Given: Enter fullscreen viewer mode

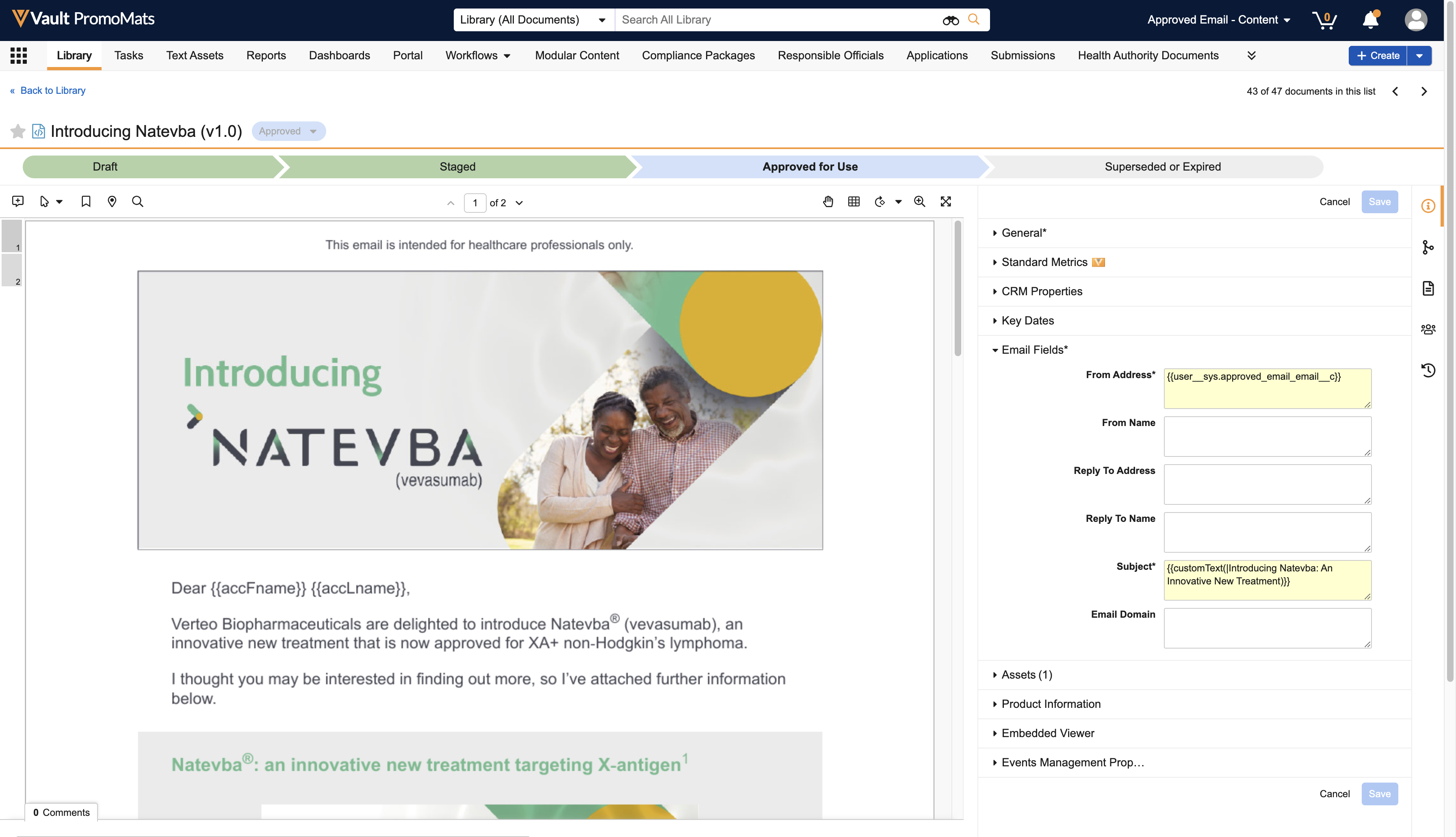Looking at the screenshot, I should click(946, 201).
